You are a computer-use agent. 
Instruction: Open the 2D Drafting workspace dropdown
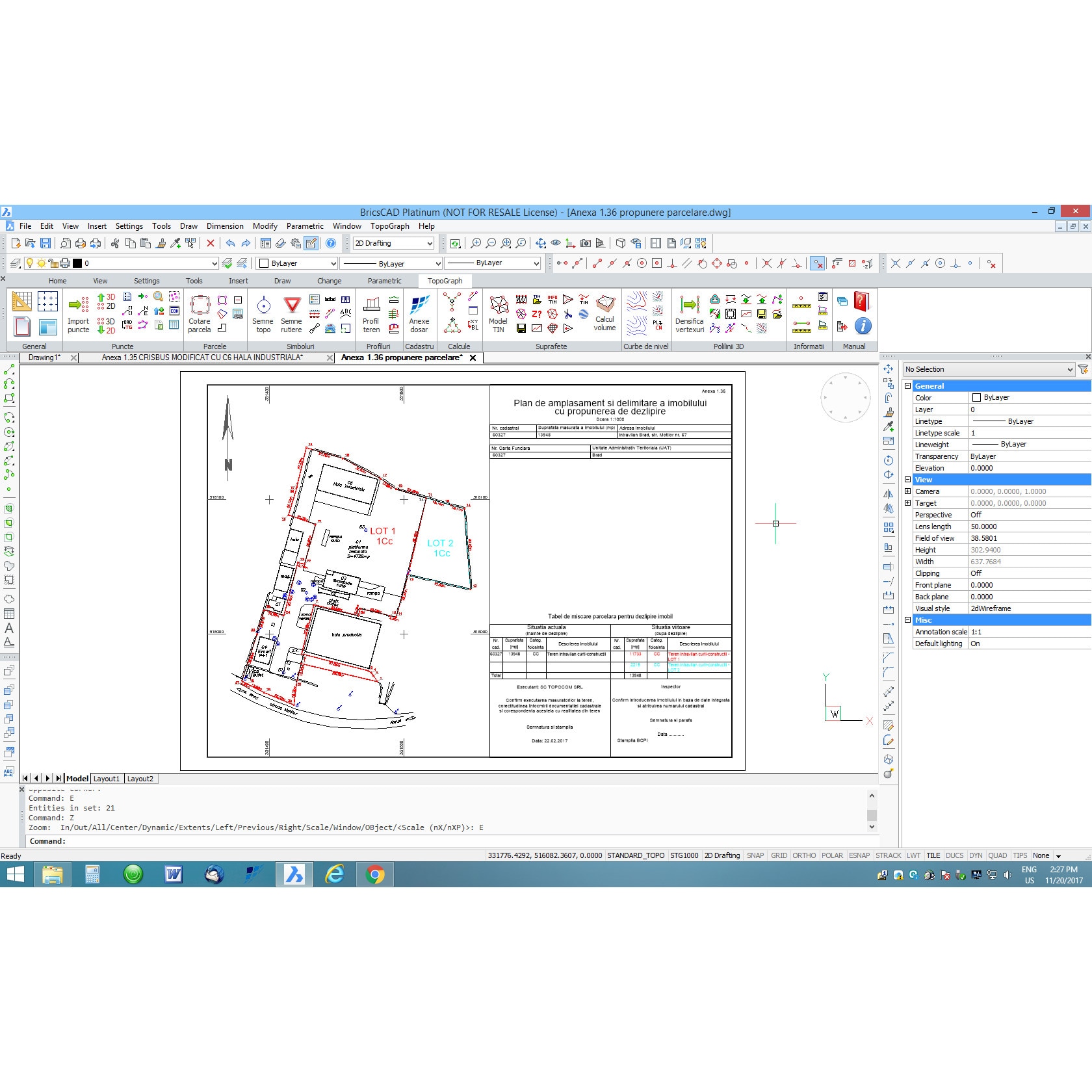click(x=393, y=243)
